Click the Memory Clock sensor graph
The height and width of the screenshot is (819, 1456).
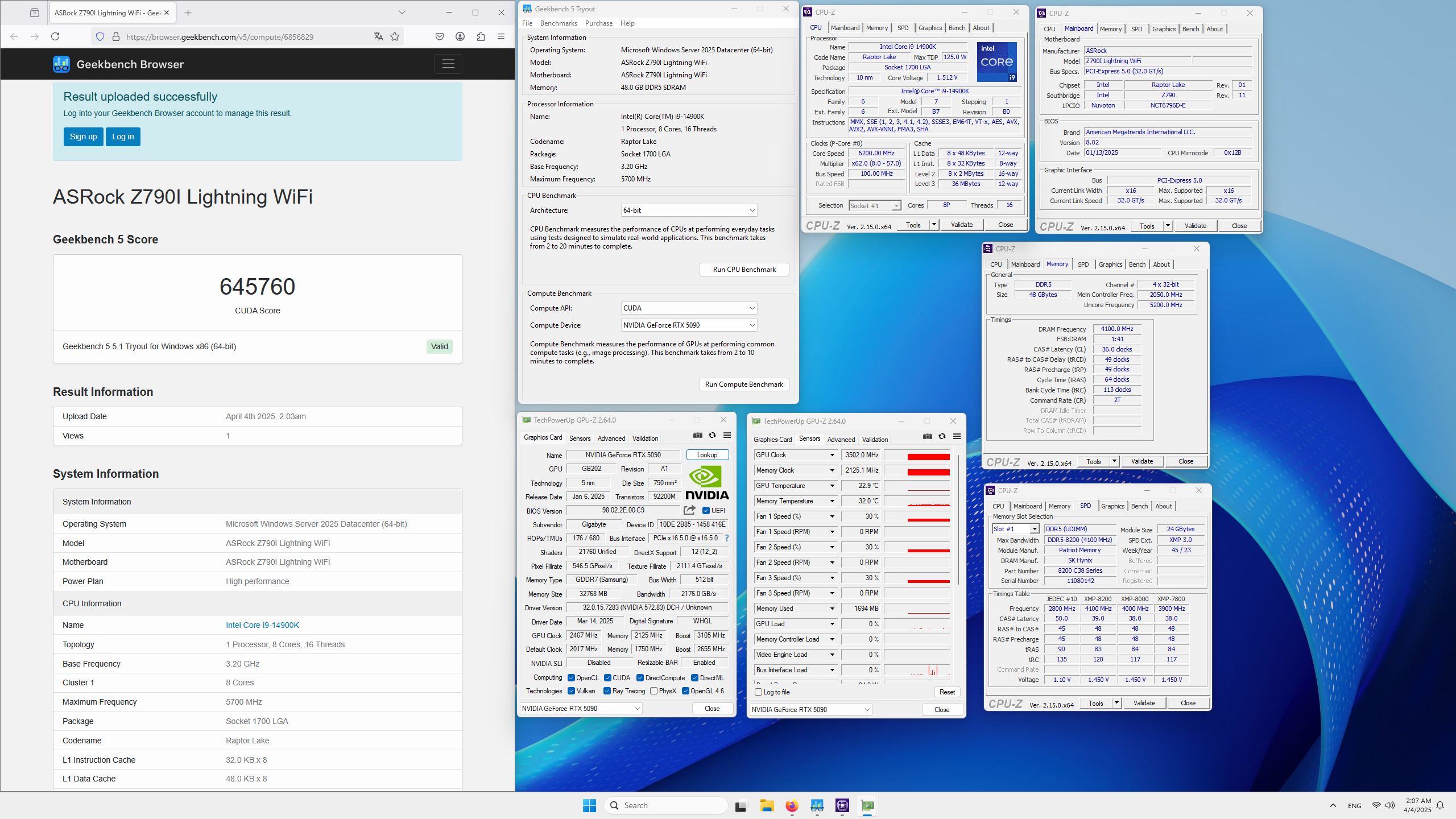click(x=917, y=470)
